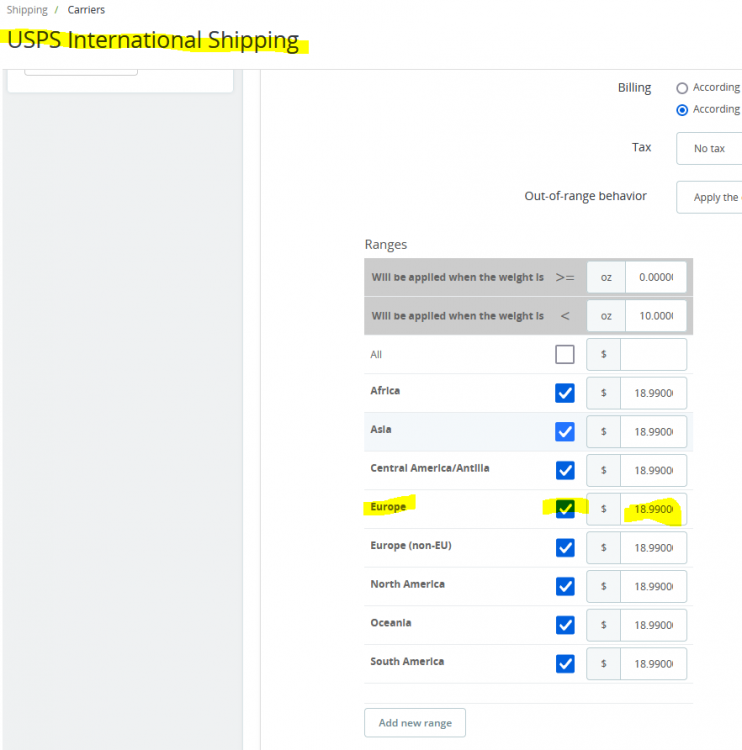Click the USPS International Shipping page title
742x750 pixels.
(153, 40)
